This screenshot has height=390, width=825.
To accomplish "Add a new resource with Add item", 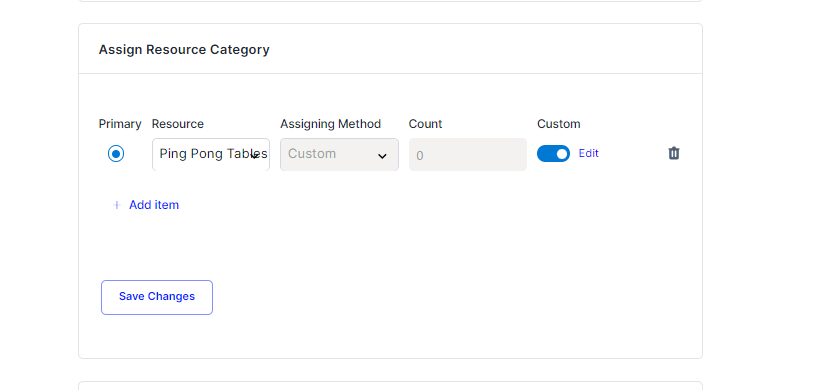I will point(154,205).
